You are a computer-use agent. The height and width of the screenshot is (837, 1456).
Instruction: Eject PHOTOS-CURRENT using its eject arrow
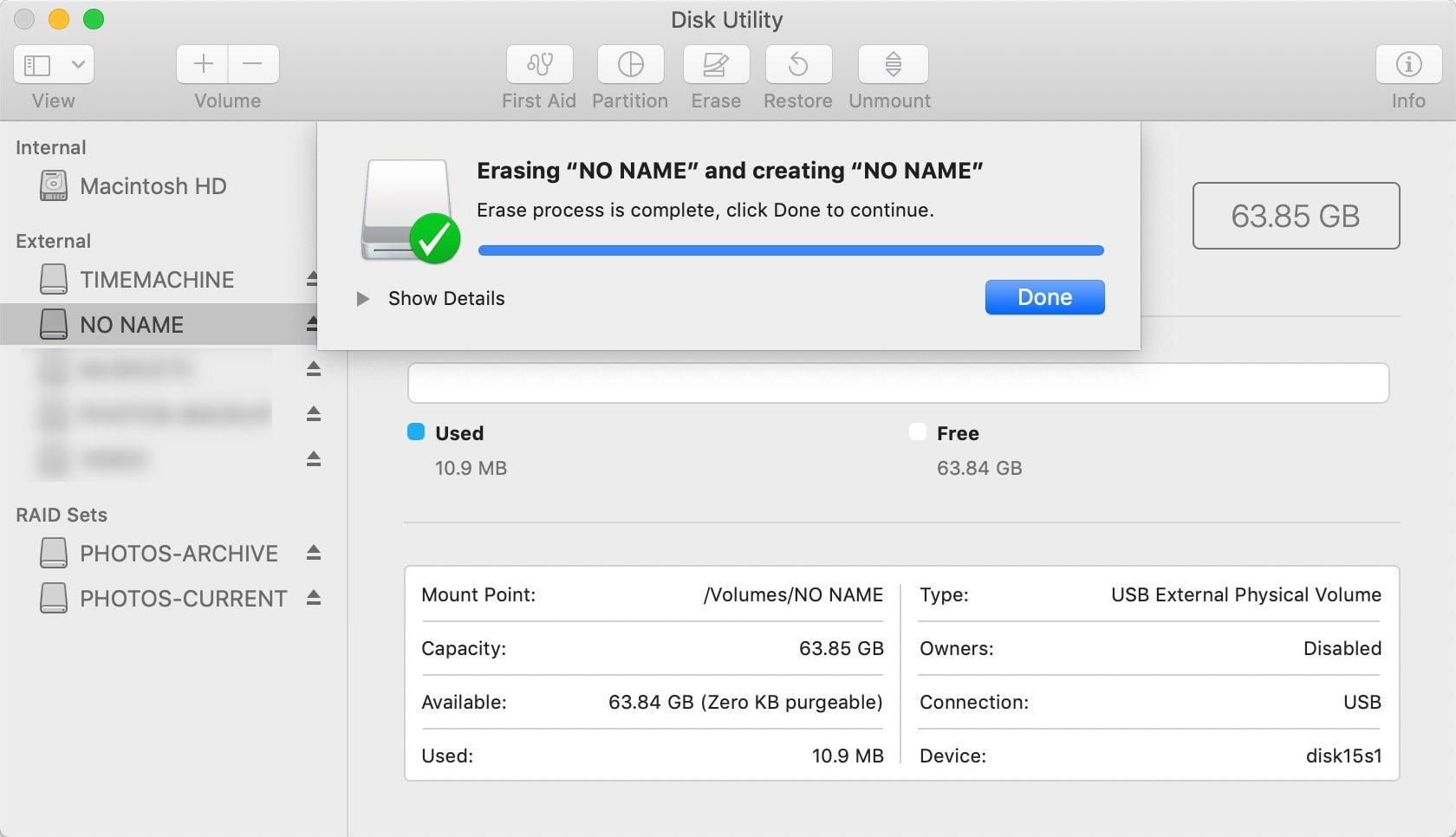[x=314, y=597]
